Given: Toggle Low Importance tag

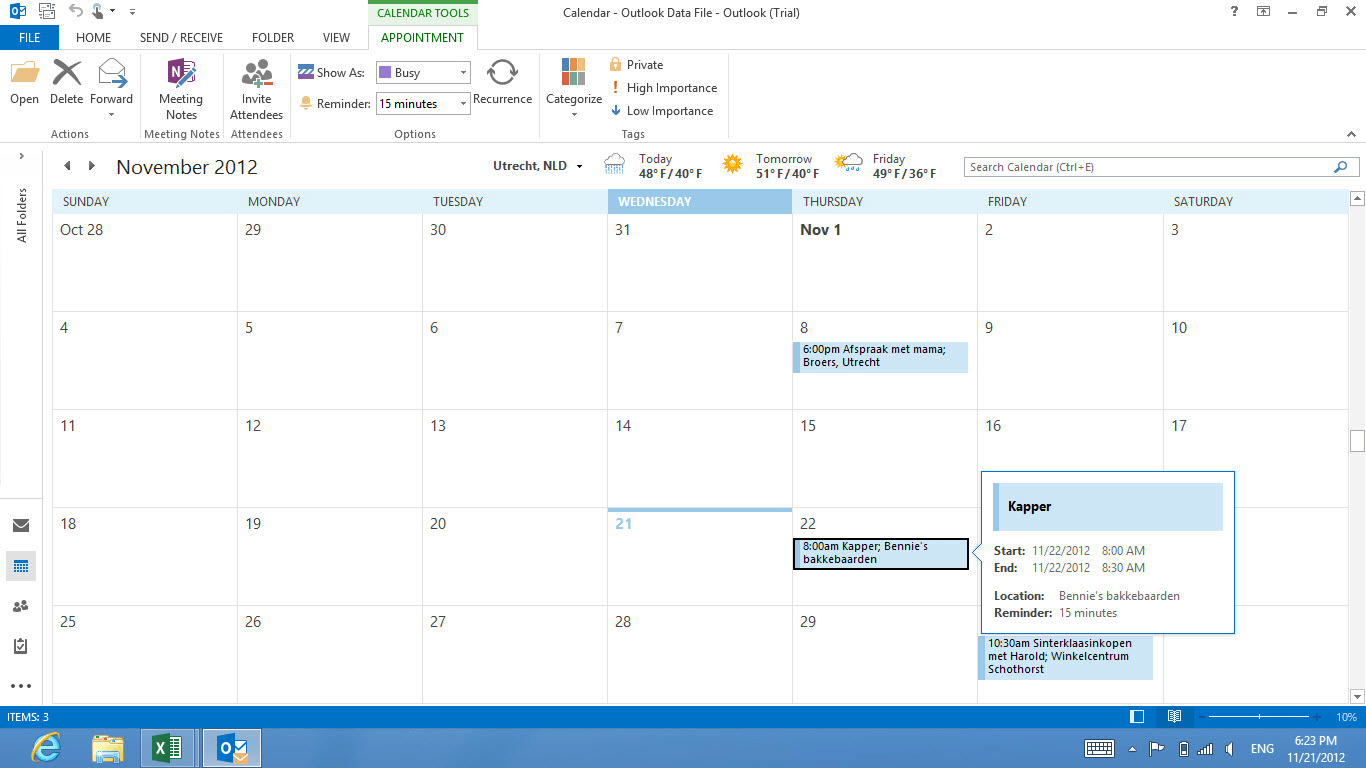Looking at the screenshot, I should click(662, 111).
